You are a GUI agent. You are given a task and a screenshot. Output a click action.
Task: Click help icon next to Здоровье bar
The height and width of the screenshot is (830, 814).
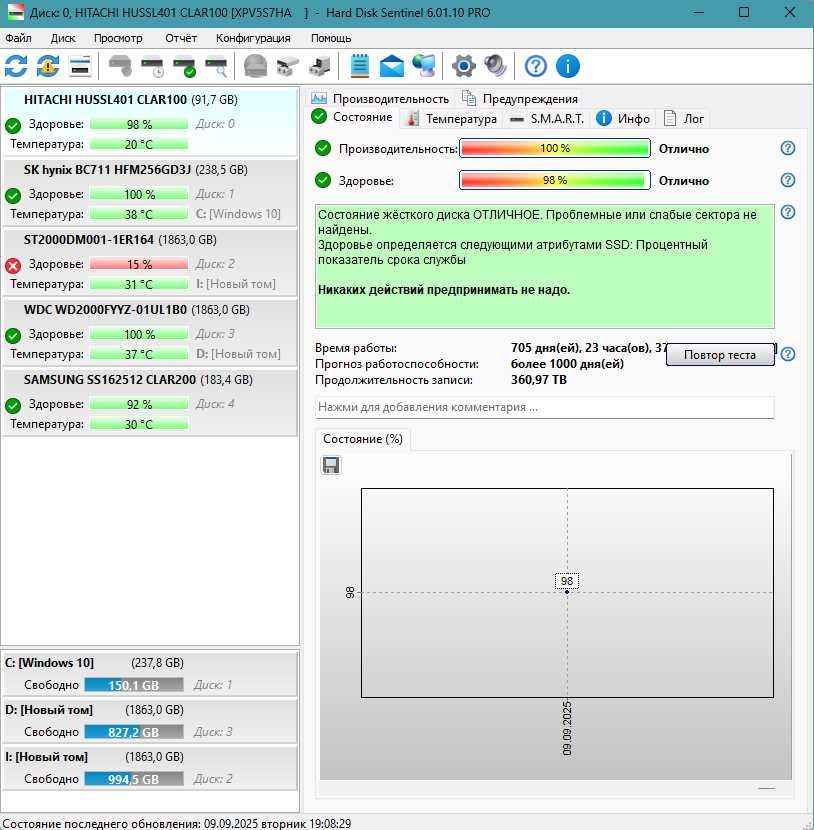[788, 180]
